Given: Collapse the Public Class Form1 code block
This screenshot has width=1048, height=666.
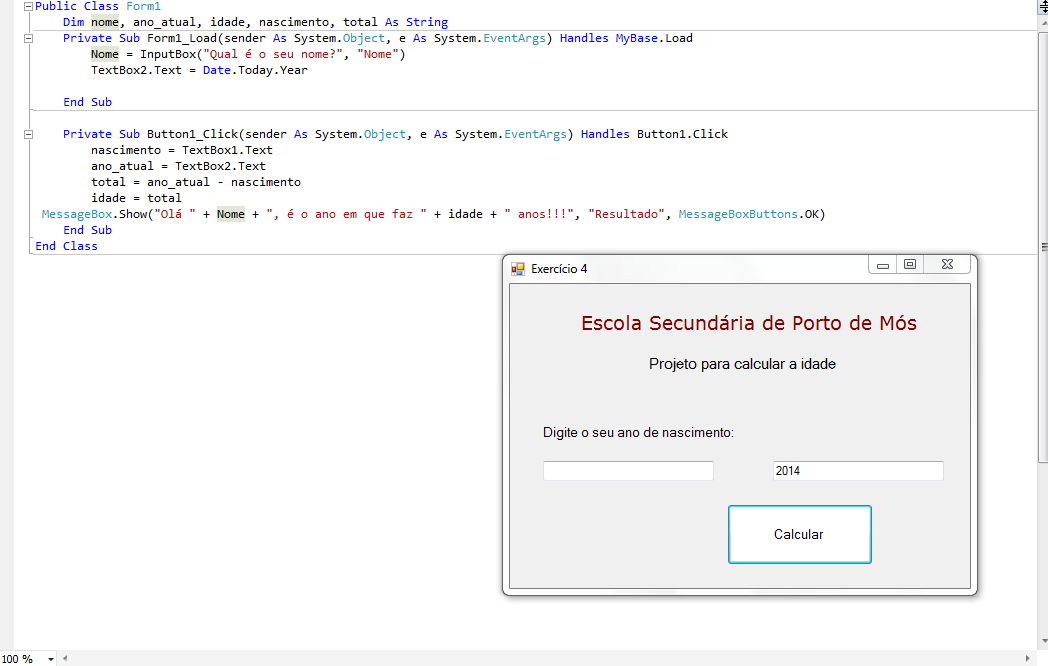Looking at the screenshot, I should tap(28, 7).
